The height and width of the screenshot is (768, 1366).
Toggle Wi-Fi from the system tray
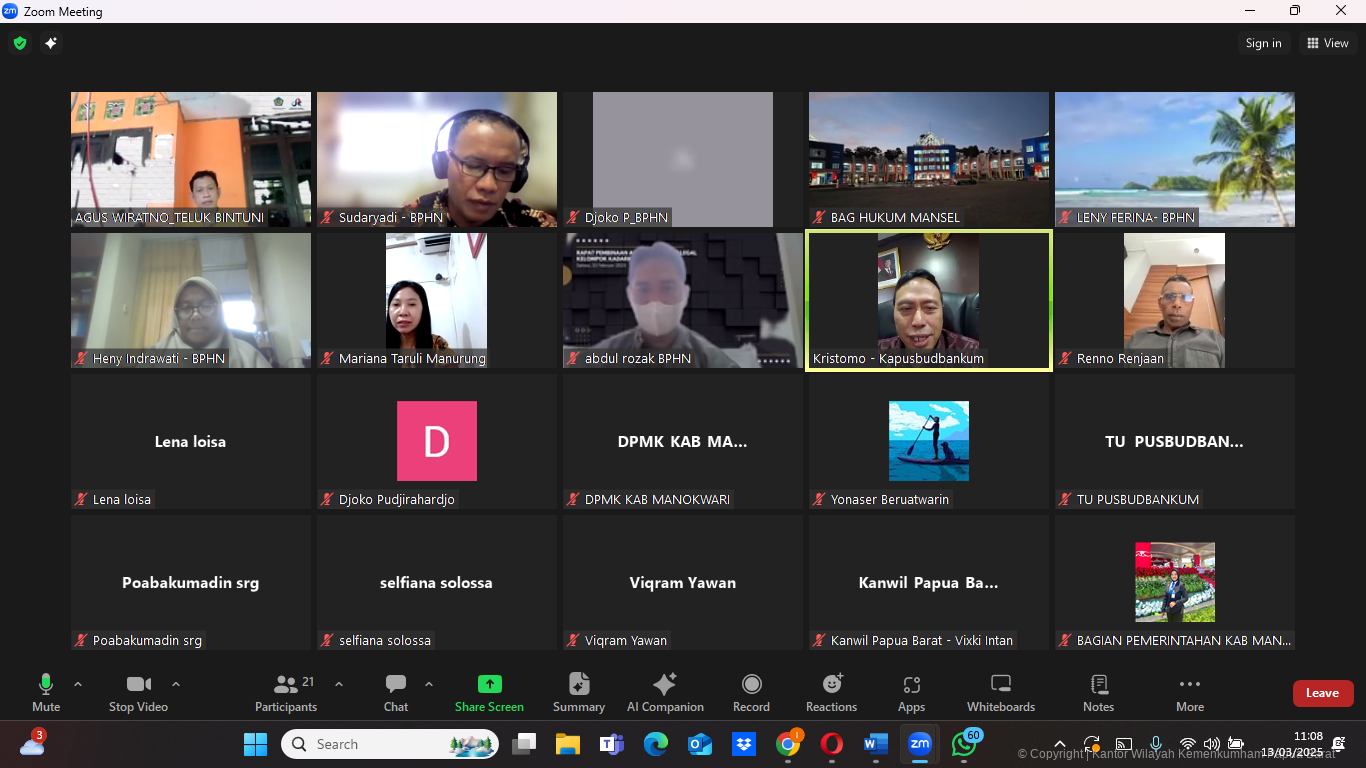(1187, 744)
